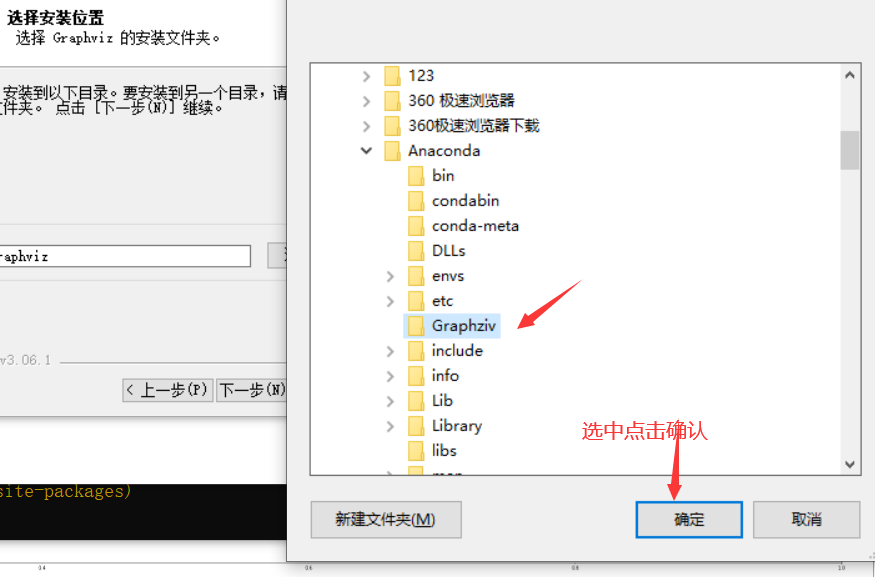The height and width of the screenshot is (577, 875).
Task: Expand the 123 folder node
Action: 367,76
